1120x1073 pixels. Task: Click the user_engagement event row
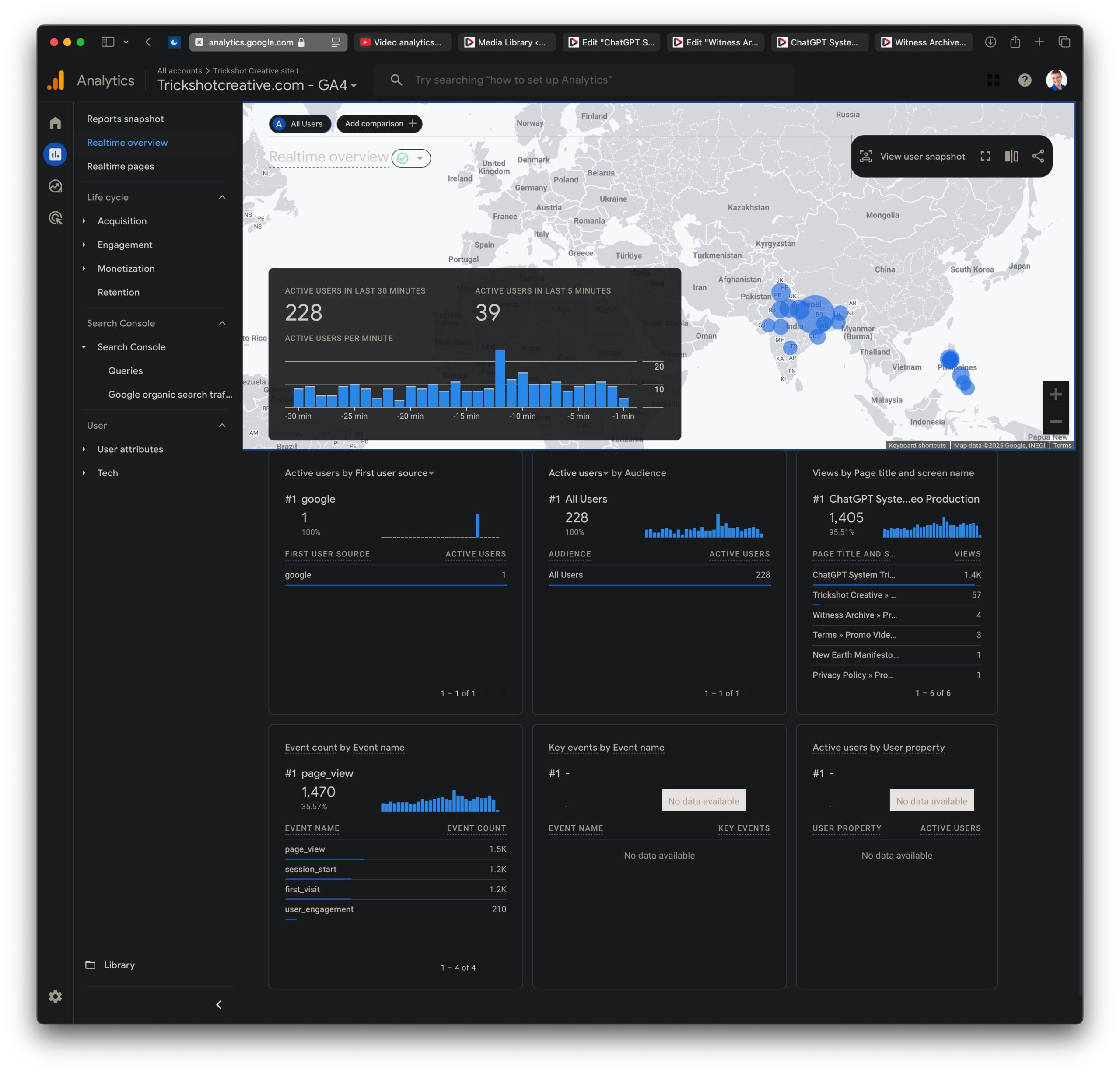(x=395, y=909)
